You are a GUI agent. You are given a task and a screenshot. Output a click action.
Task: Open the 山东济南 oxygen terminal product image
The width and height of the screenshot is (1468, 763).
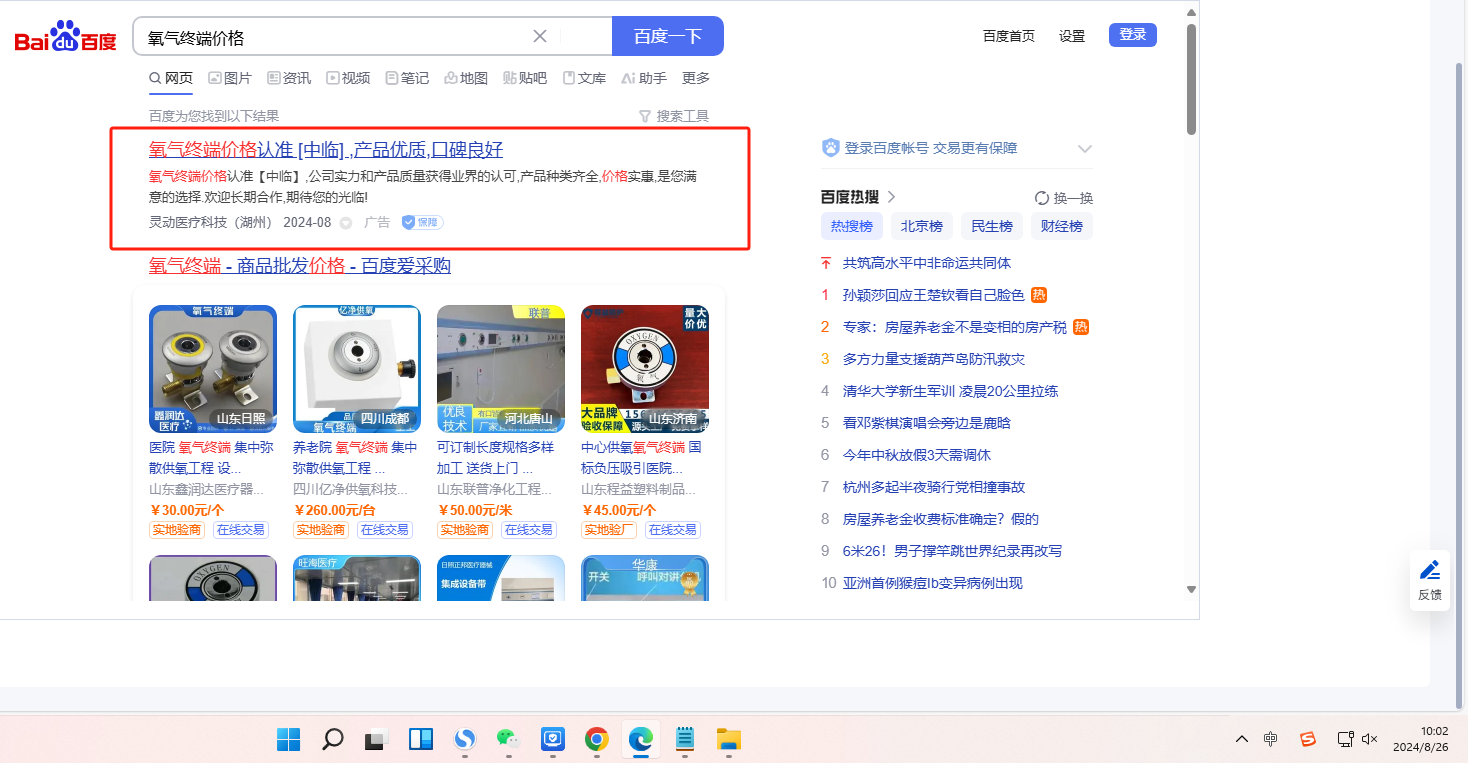tap(645, 369)
